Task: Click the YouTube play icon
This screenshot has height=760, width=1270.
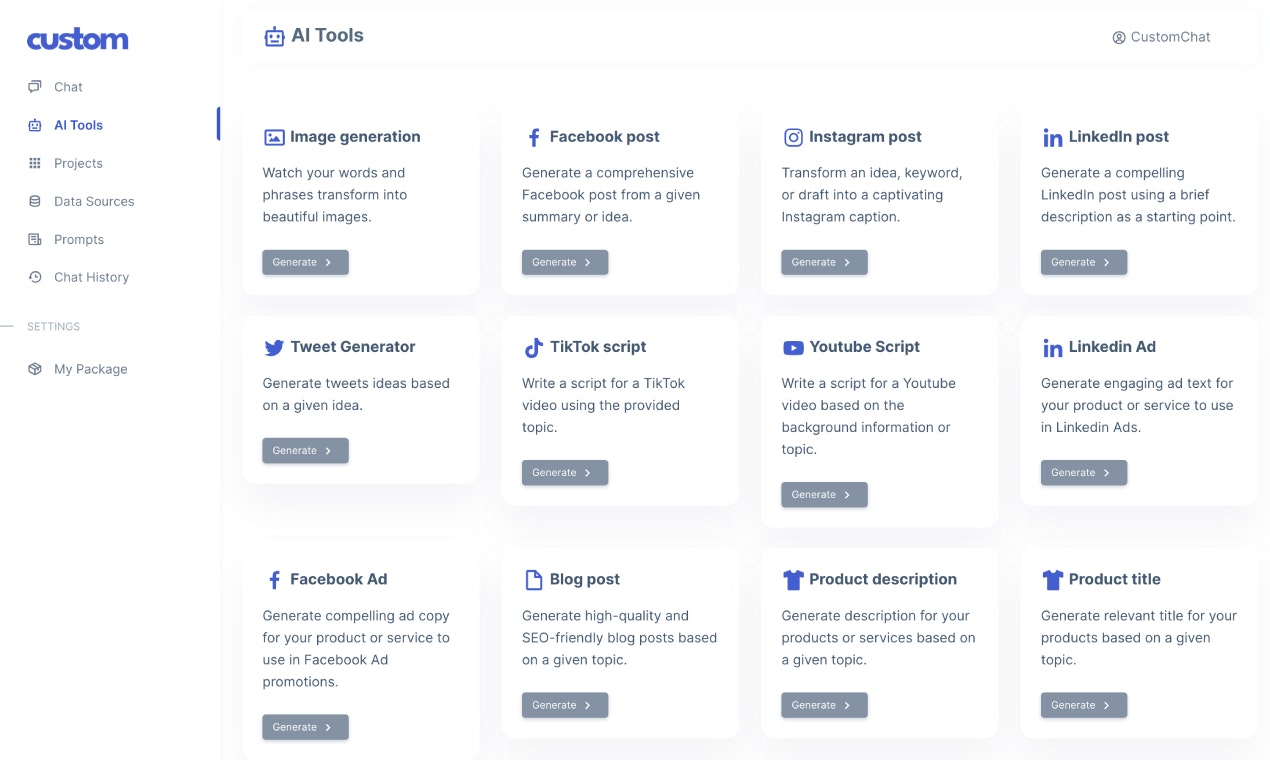Action: (x=793, y=348)
